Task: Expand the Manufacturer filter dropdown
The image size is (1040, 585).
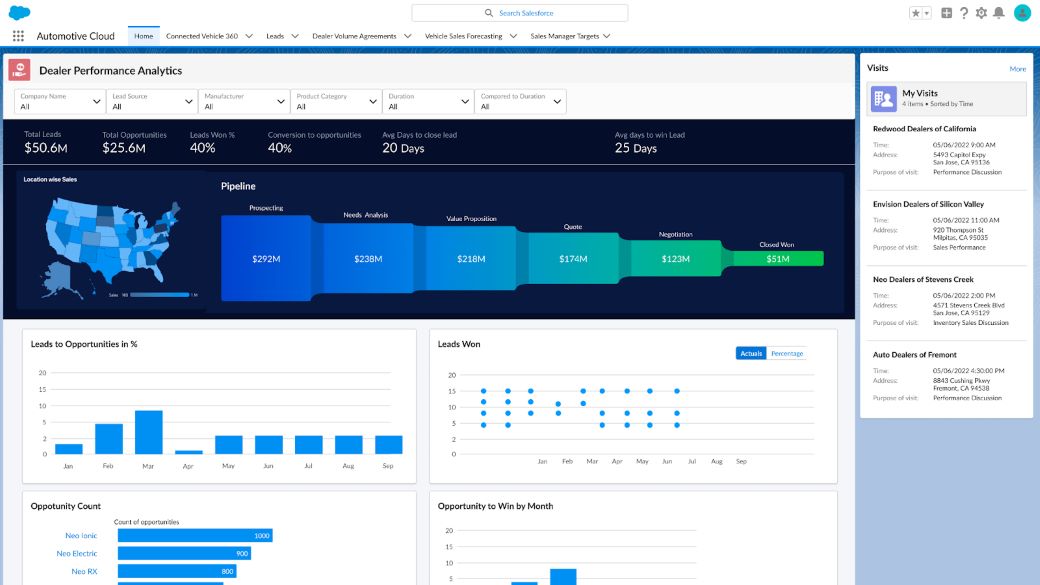Action: (243, 101)
